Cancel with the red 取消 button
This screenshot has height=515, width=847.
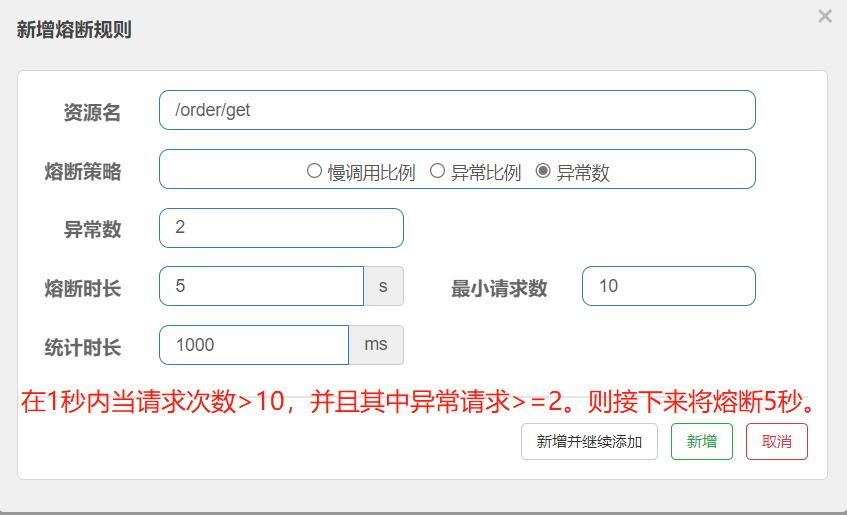(776, 441)
